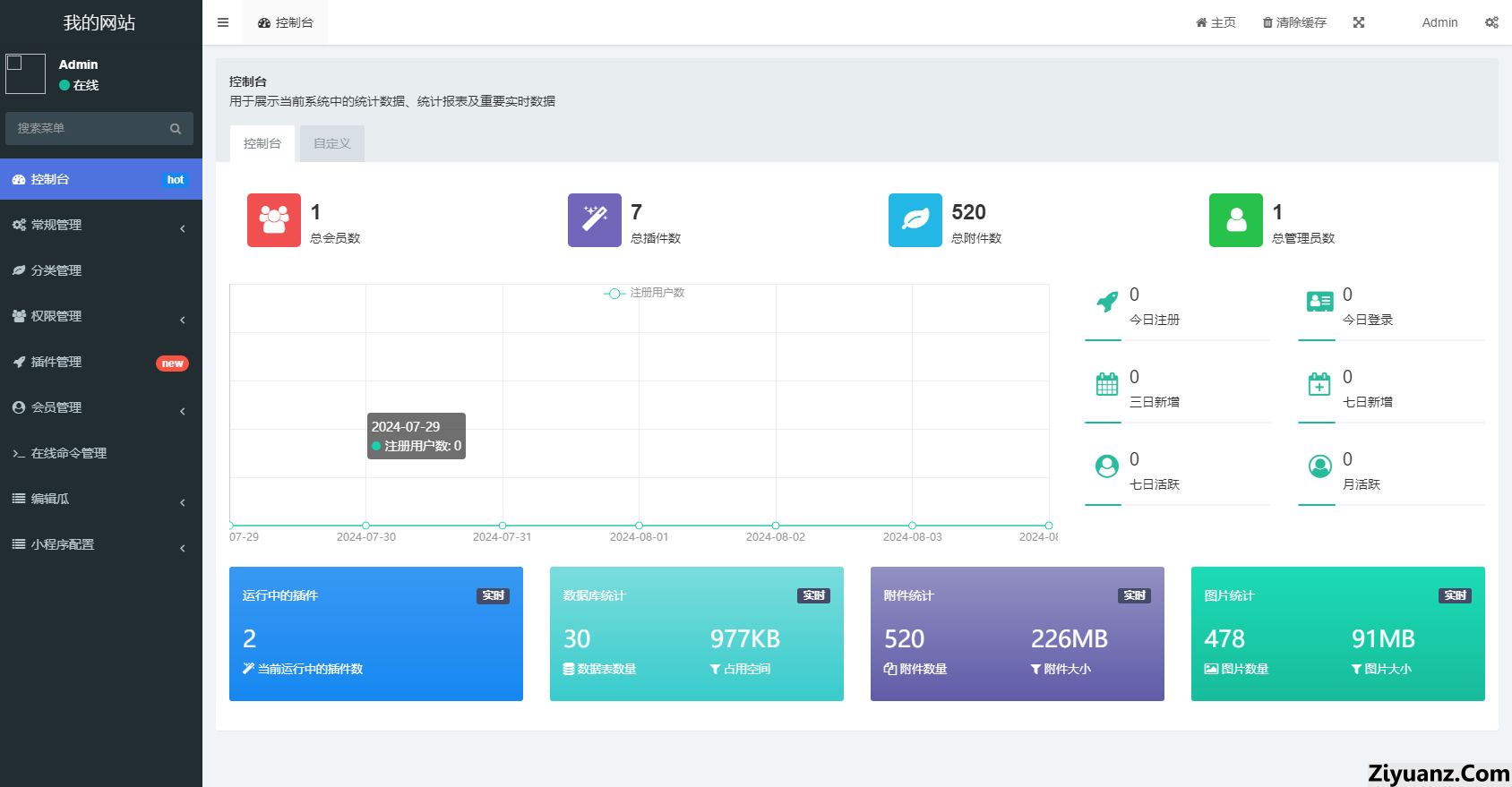
Task: Click the green administrator count icon
Action: click(1236, 220)
